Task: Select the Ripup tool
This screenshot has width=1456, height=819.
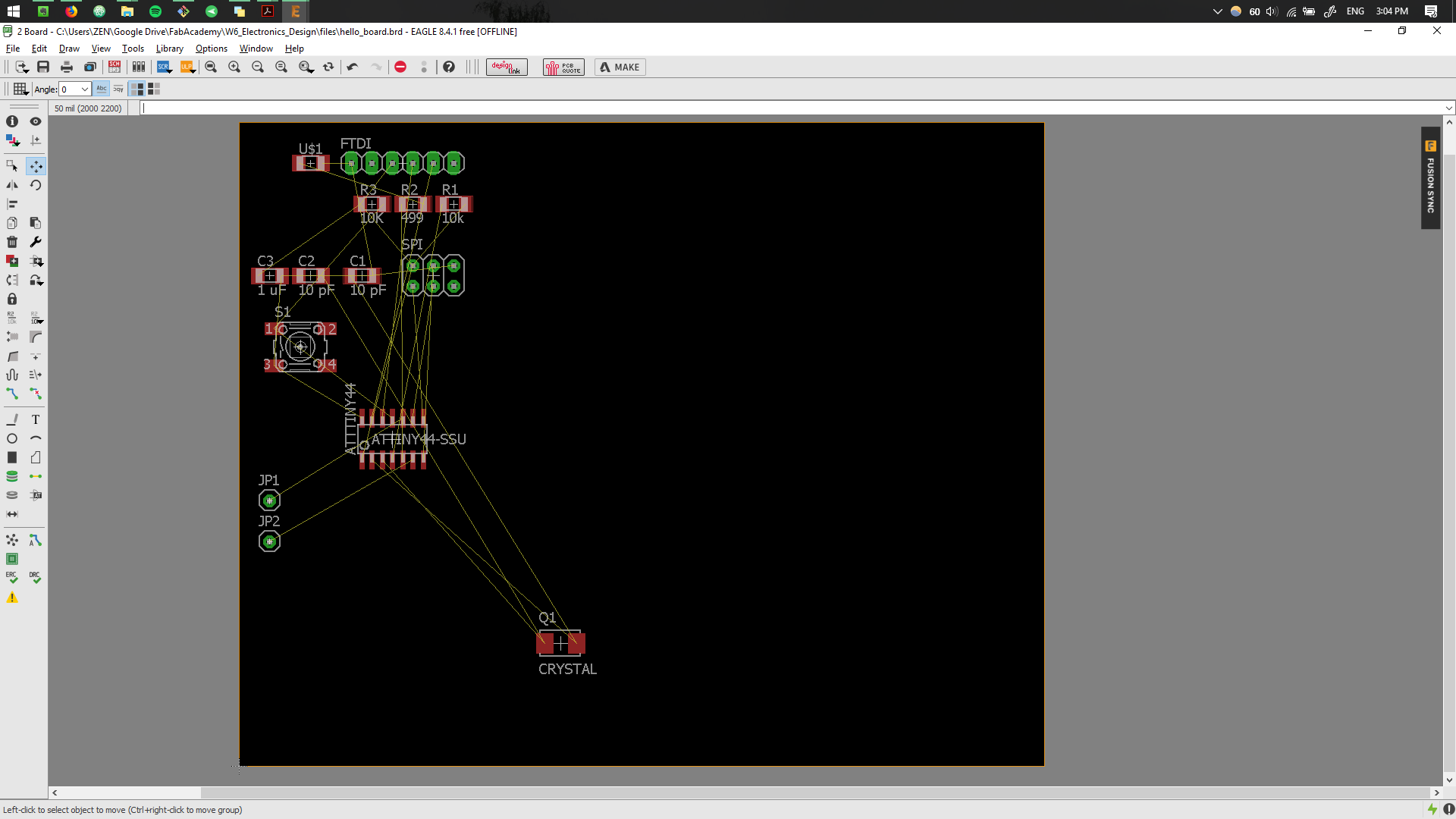Action: [x=36, y=394]
